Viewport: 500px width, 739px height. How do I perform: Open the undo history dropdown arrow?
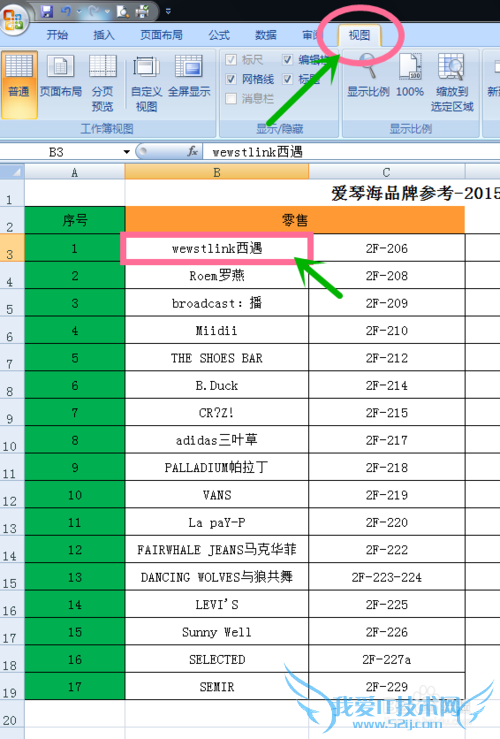click(x=79, y=11)
